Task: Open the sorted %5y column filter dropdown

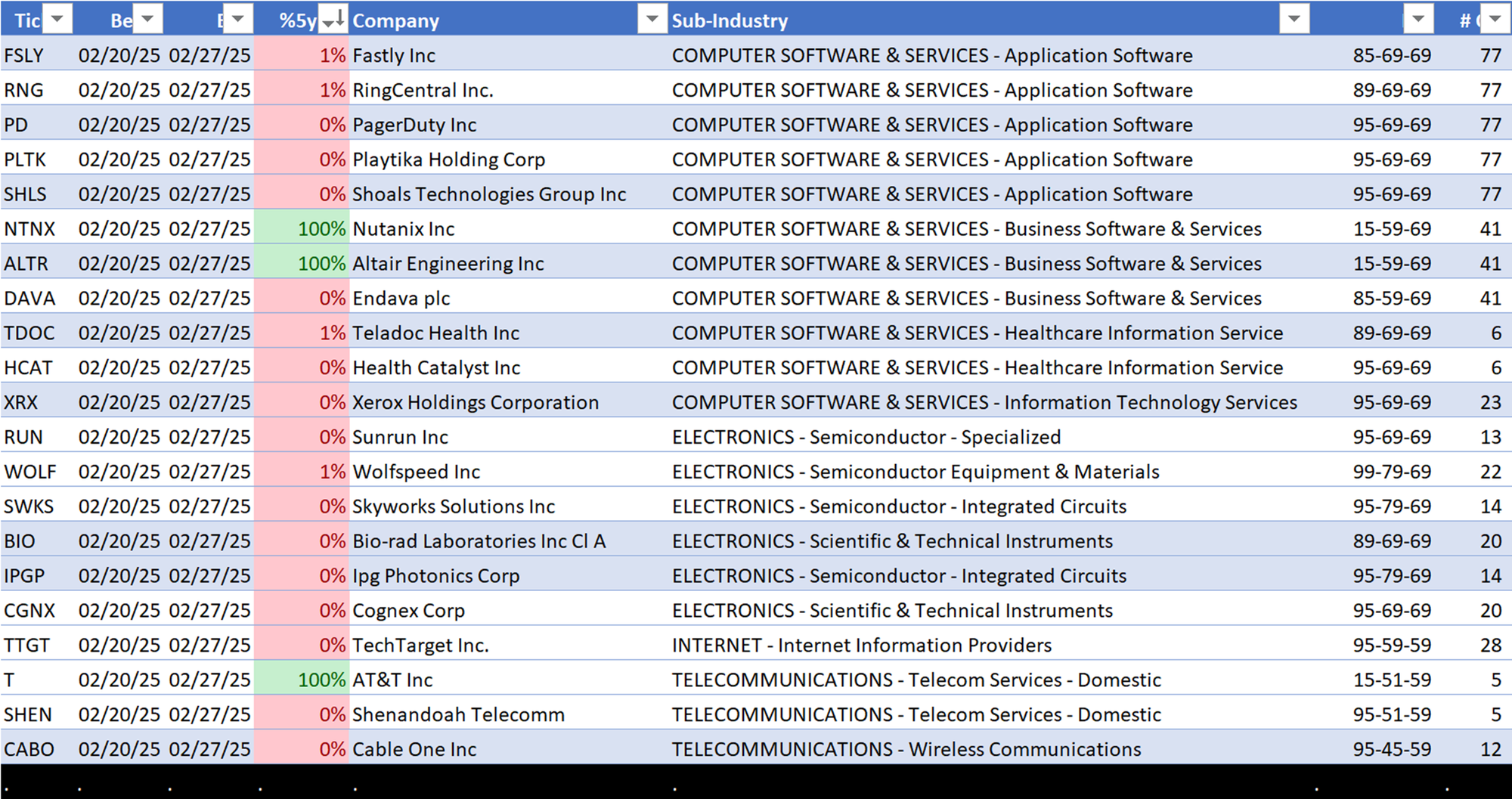Action: coord(333,20)
